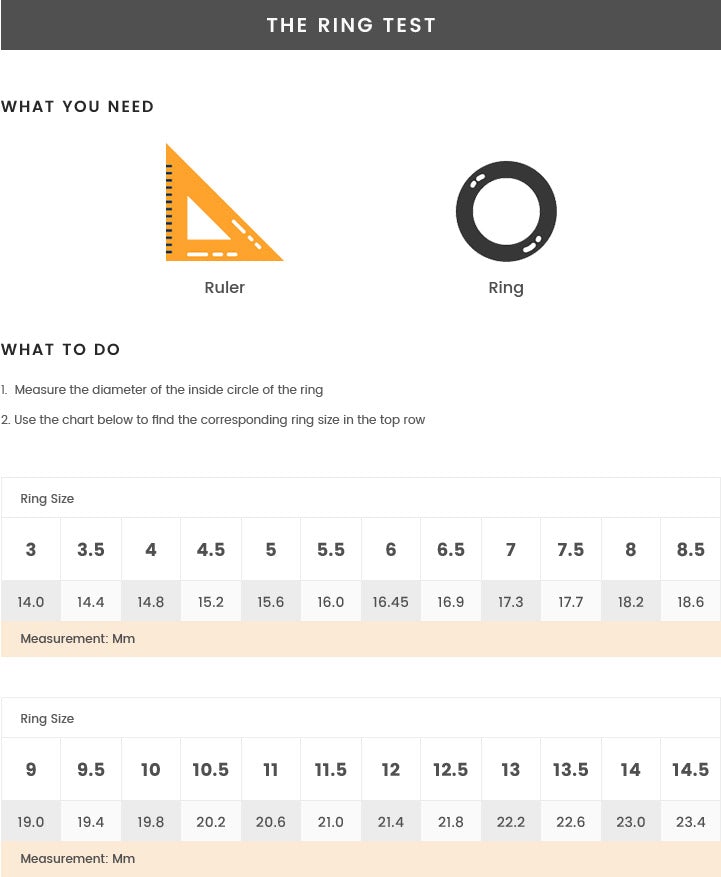
Task: Click the 20.6 measurement cell
Action: click(271, 822)
